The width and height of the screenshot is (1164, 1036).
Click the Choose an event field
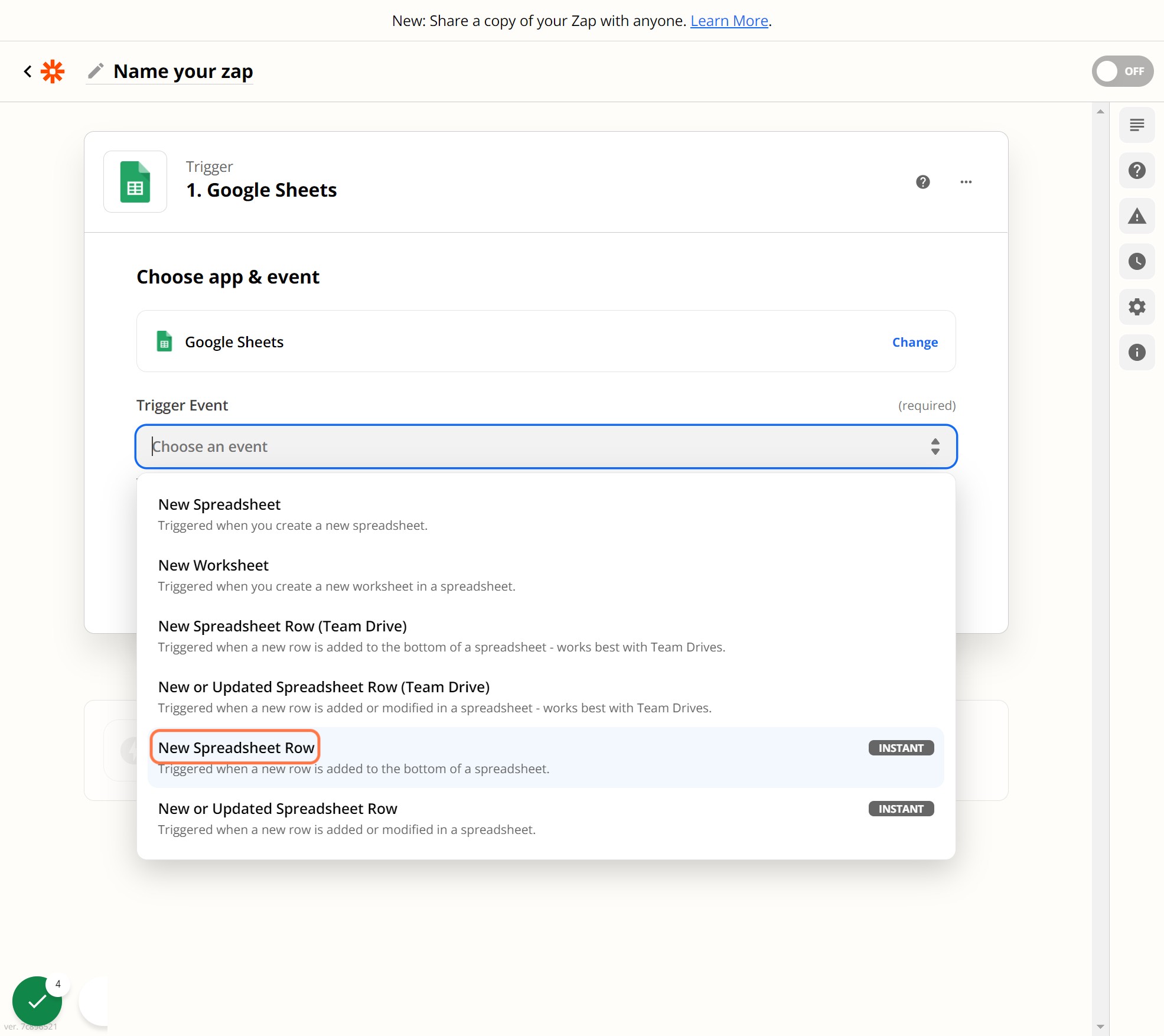tap(546, 447)
